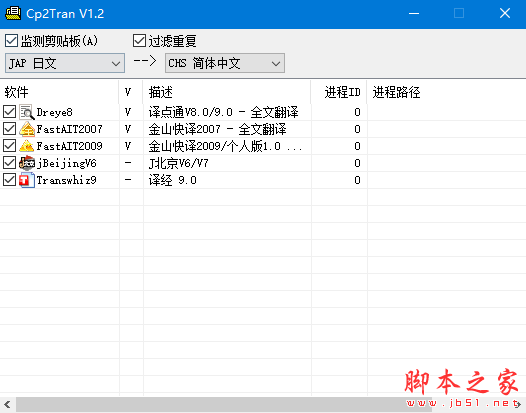Uncheck the jBeijingV6 row checkbox
This screenshot has height=413, width=526.
tap(9, 163)
